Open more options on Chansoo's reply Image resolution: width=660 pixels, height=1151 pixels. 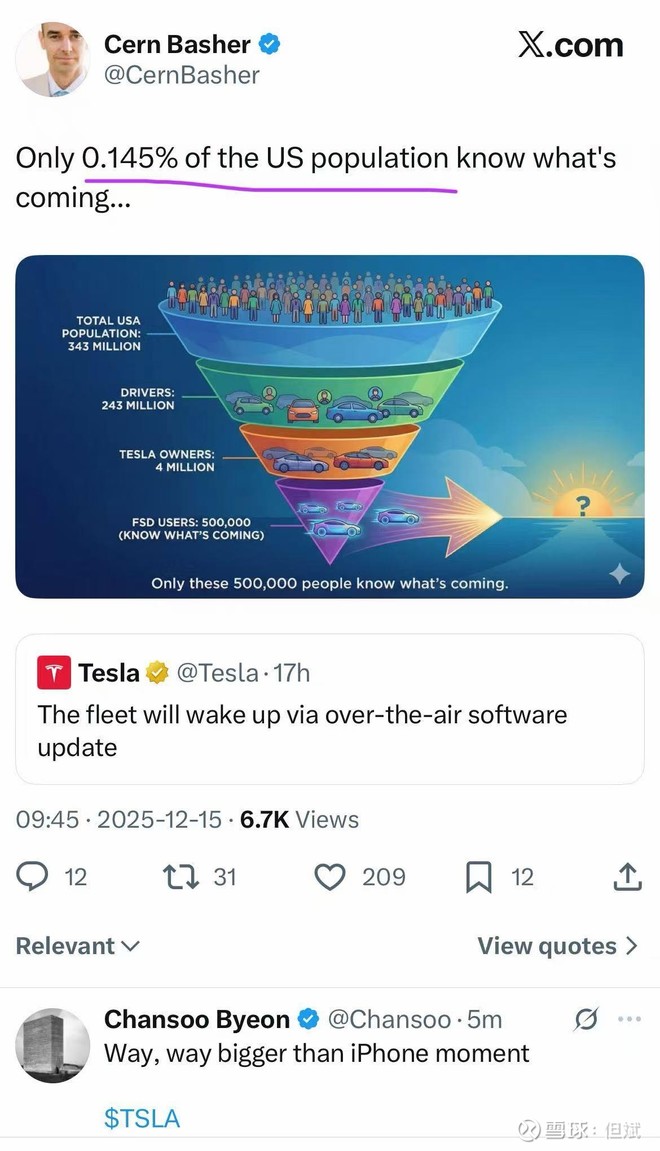click(x=629, y=1019)
